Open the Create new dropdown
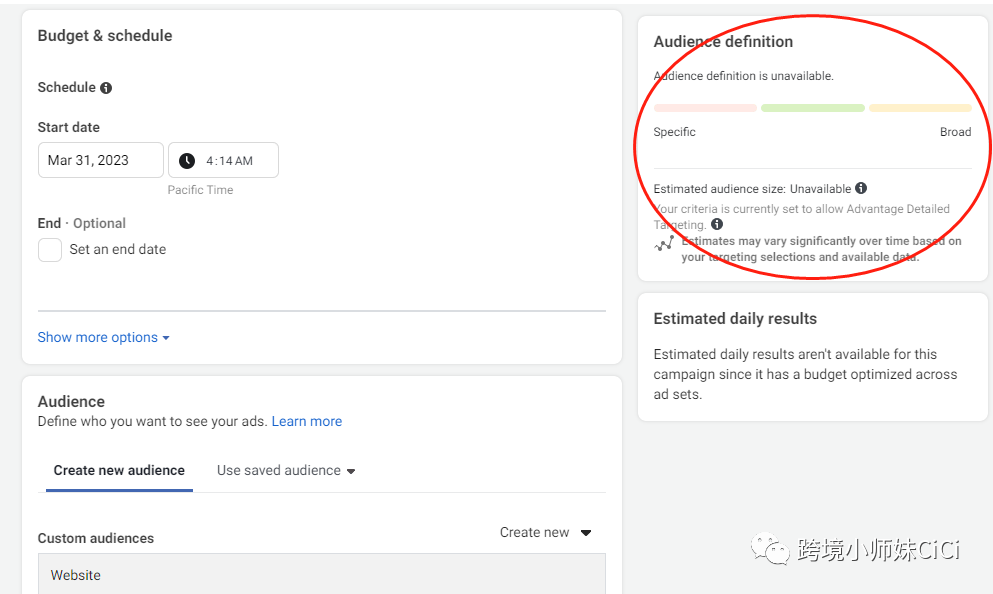Viewport: 993px width, 594px height. pyautogui.click(x=546, y=533)
